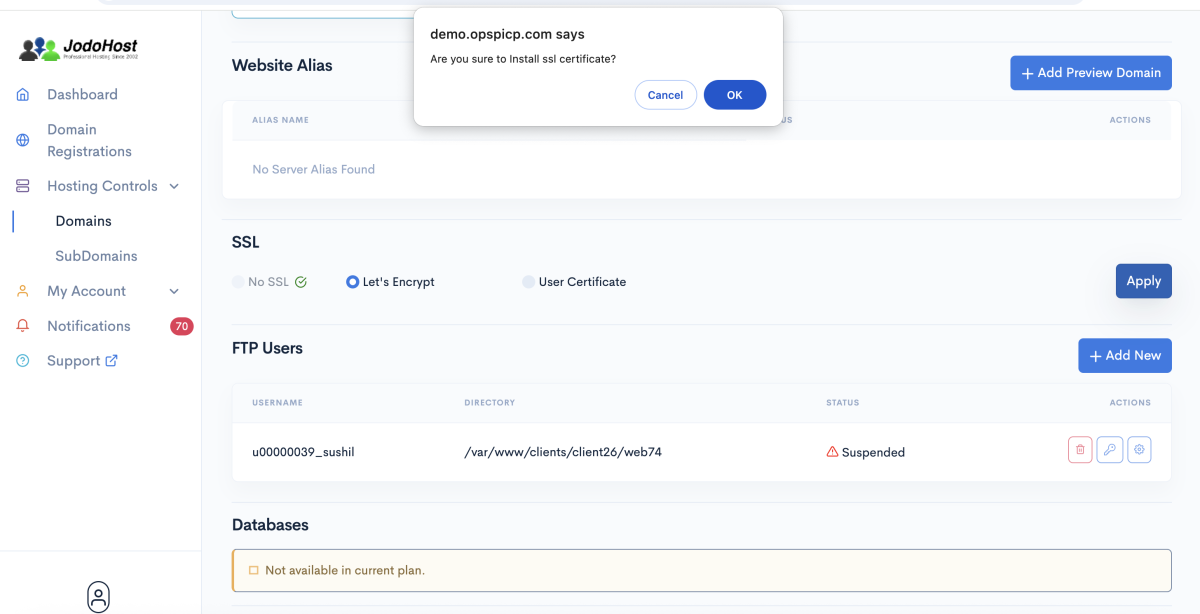Screen dimensions: 1200x614
Task: Select the No SSL radio option
Action: click(238, 282)
